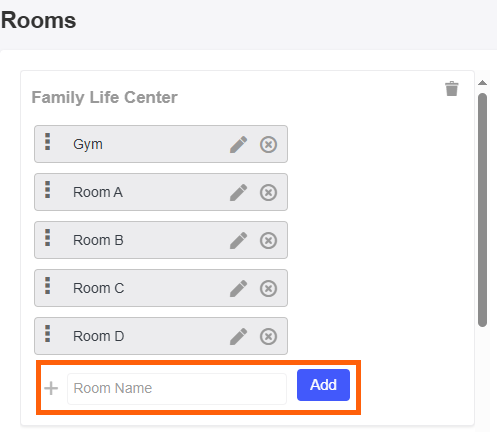The width and height of the screenshot is (497, 432).
Task: Remove the Gym room
Action: [268, 144]
